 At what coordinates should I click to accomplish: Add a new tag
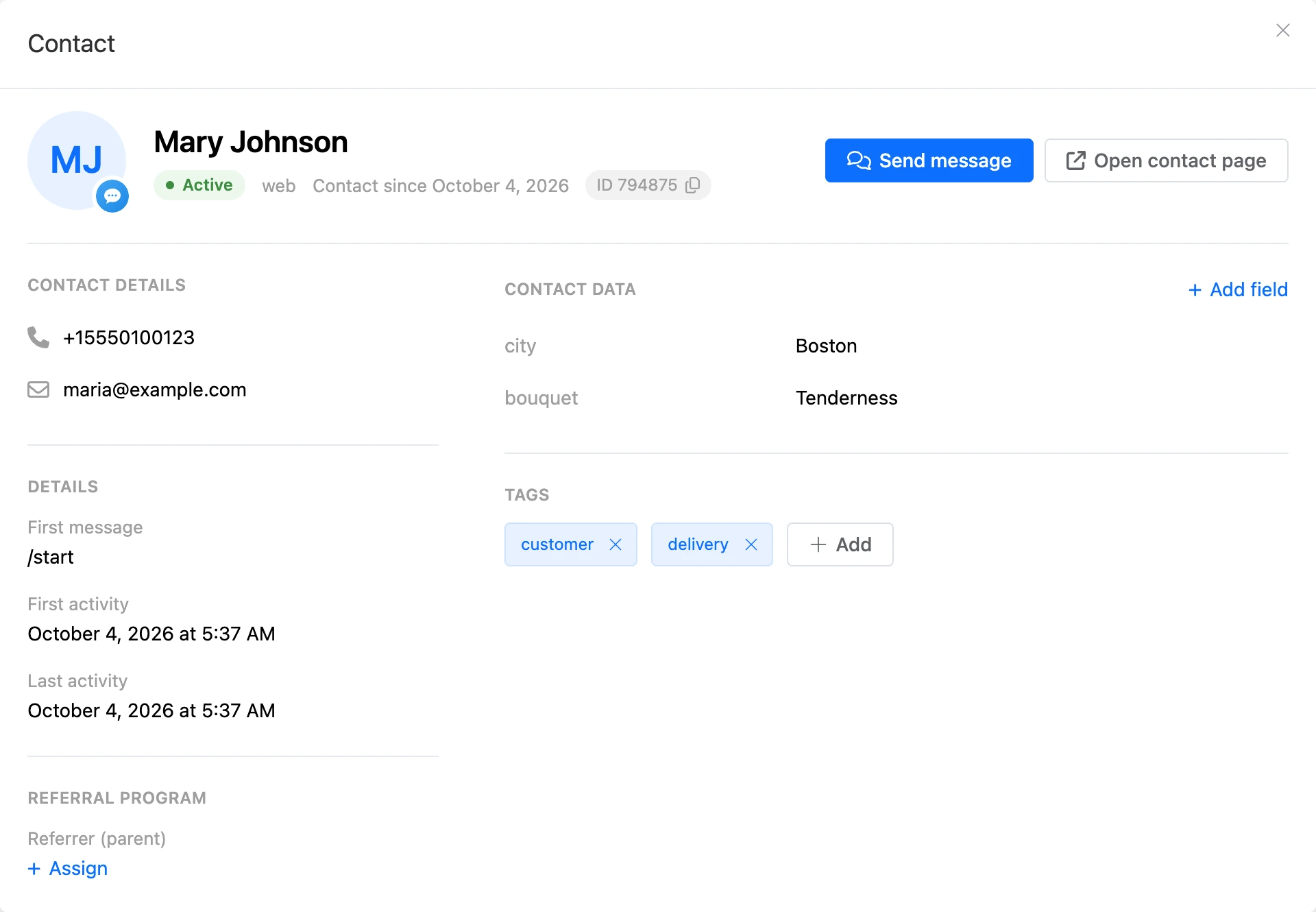pos(840,544)
